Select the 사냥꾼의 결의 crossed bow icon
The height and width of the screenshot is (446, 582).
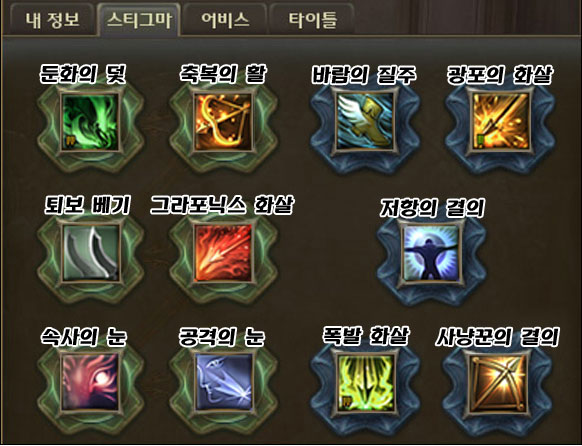click(x=498, y=383)
